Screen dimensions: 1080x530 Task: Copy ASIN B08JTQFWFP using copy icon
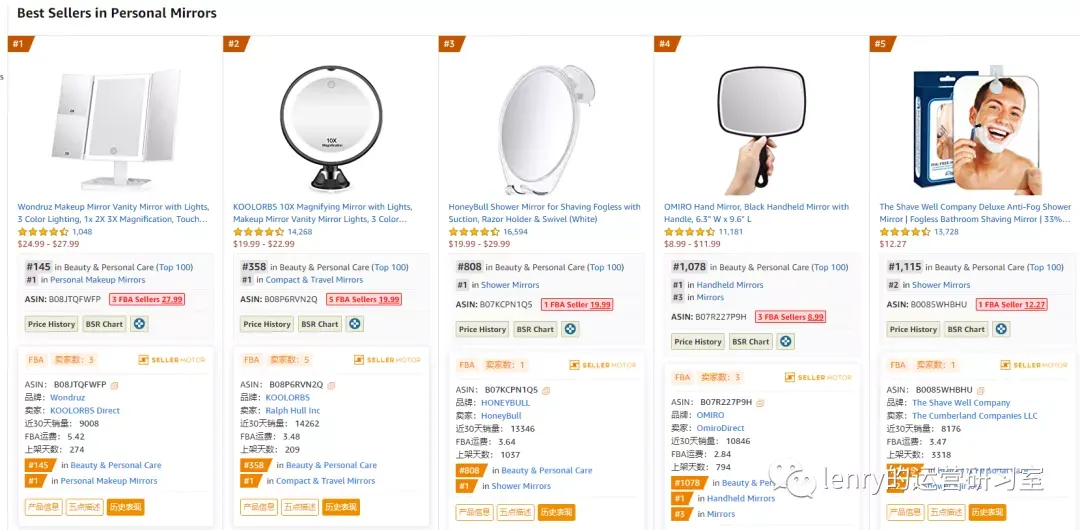tap(115, 385)
